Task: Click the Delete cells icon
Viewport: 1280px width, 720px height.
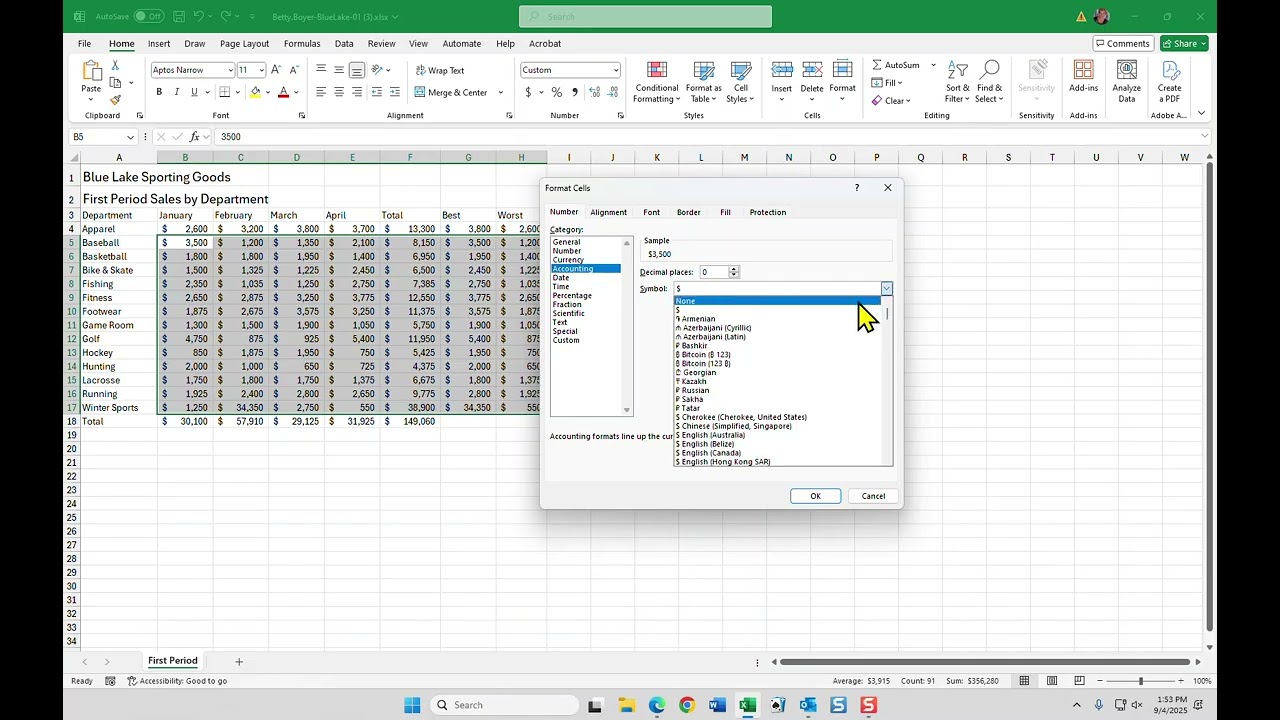Action: pos(812,70)
